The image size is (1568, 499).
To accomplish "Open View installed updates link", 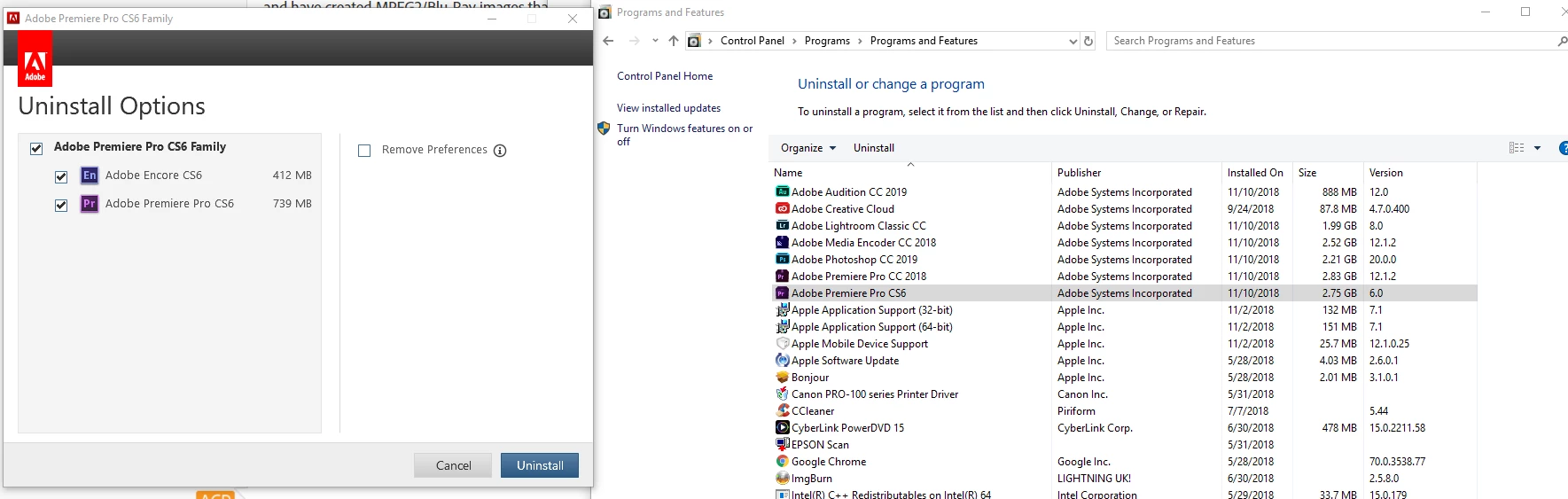I will tap(668, 108).
